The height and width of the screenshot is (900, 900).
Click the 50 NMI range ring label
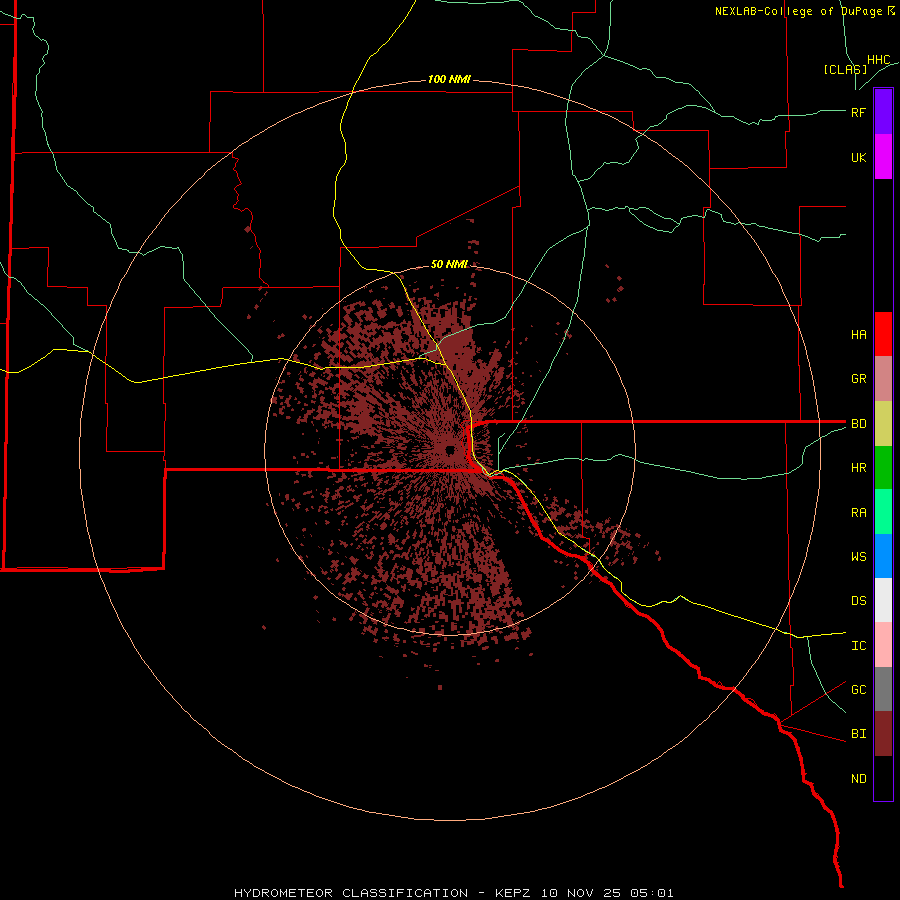pyautogui.click(x=449, y=264)
